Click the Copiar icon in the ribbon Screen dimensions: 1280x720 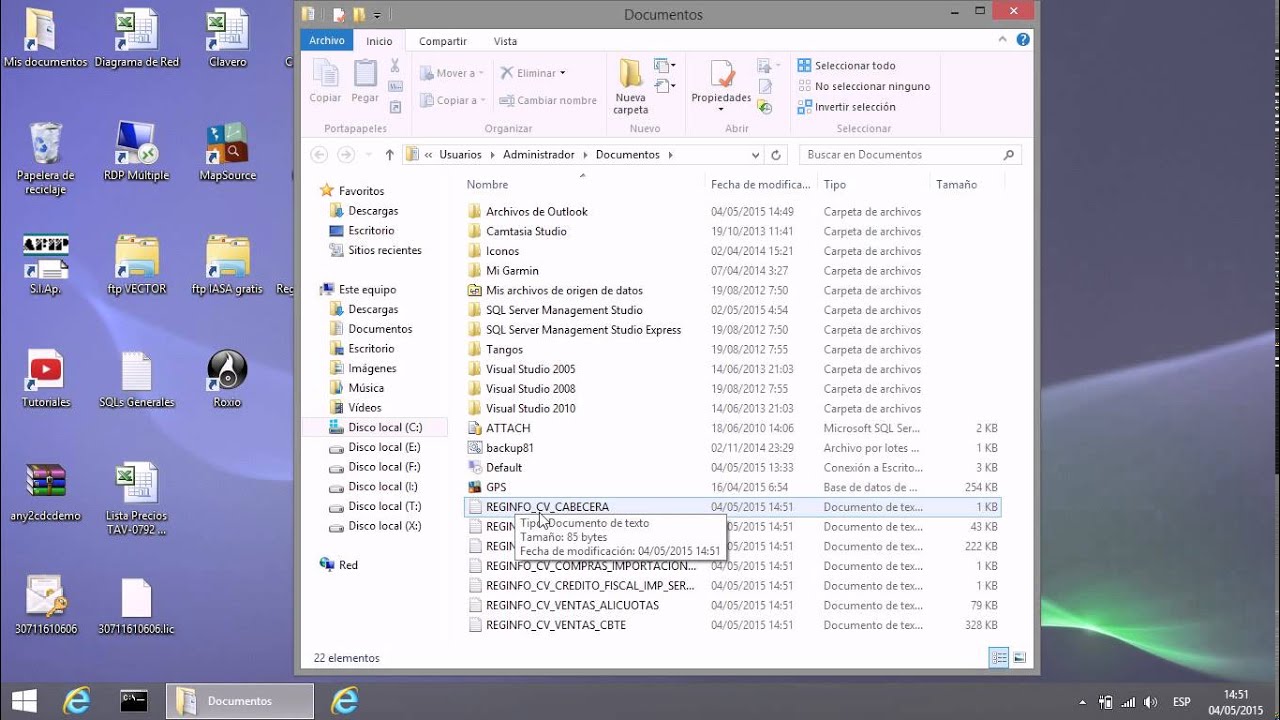[326, 74]
